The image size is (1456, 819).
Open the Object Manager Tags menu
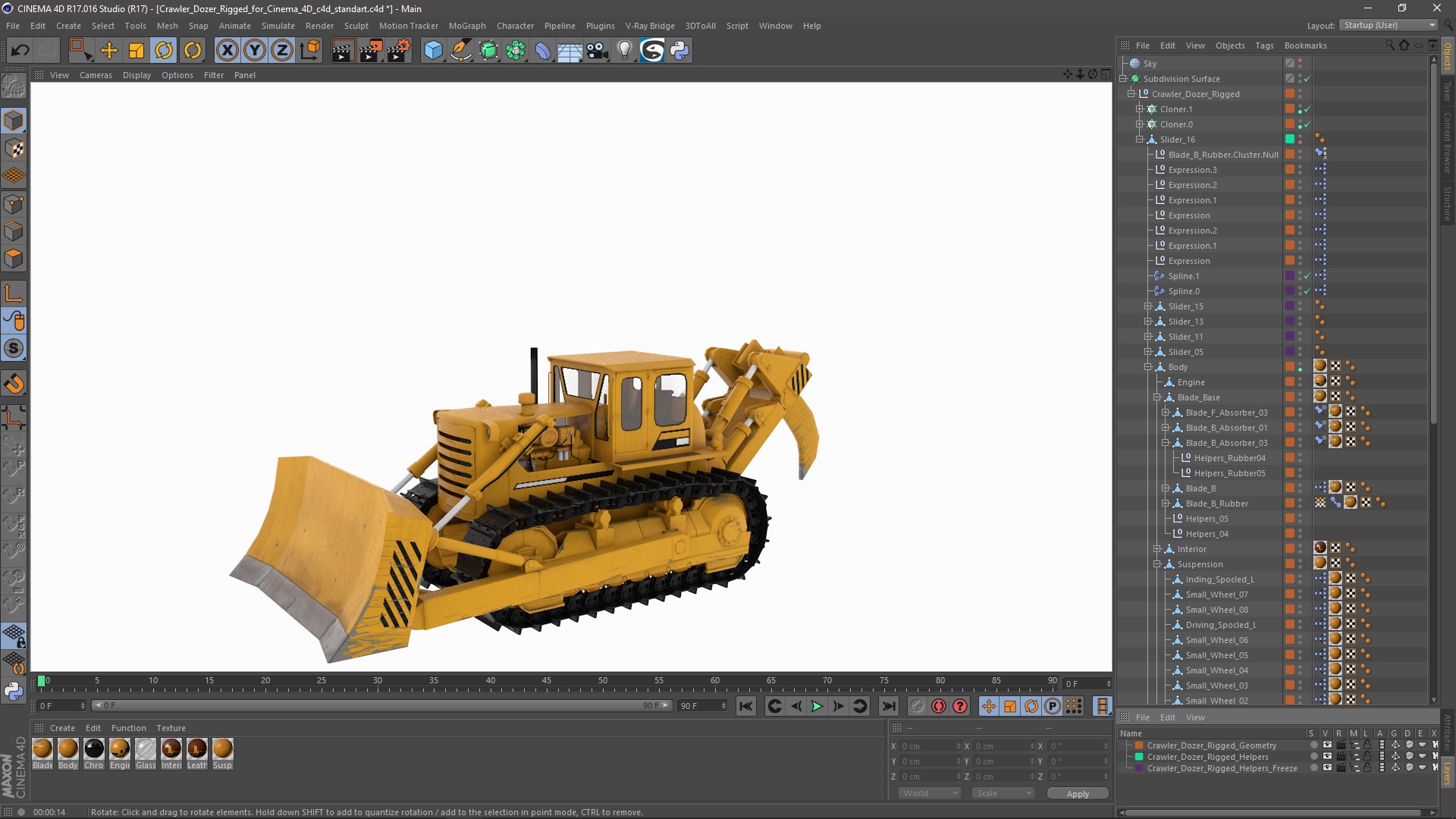point(1264,45)
